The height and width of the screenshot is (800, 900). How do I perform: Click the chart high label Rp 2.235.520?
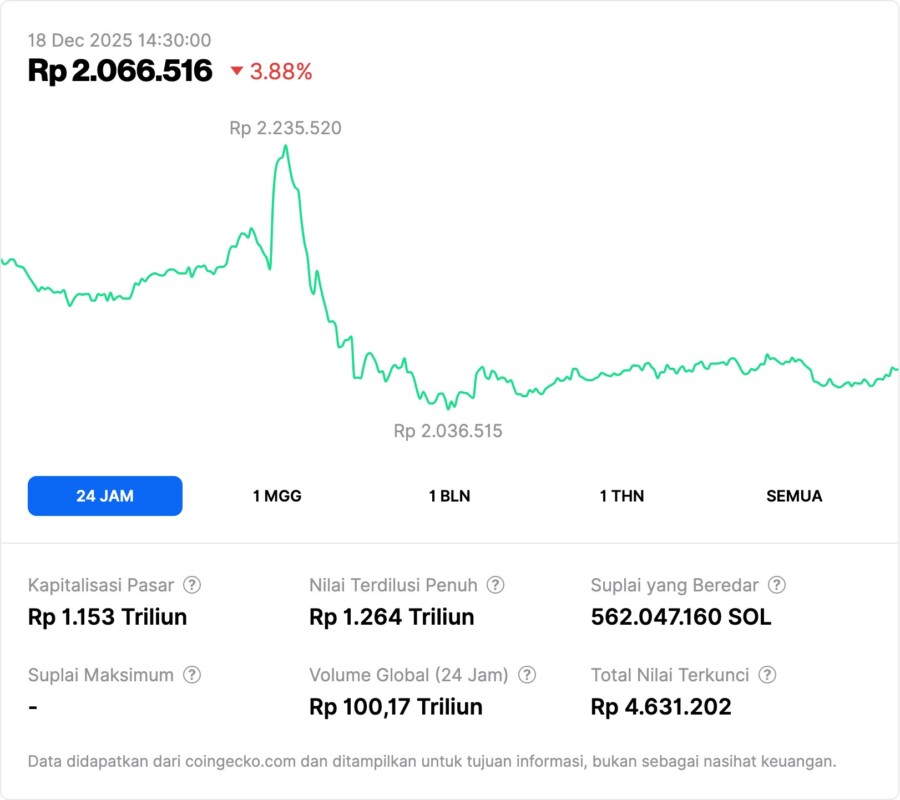click(x=285, y=128)
